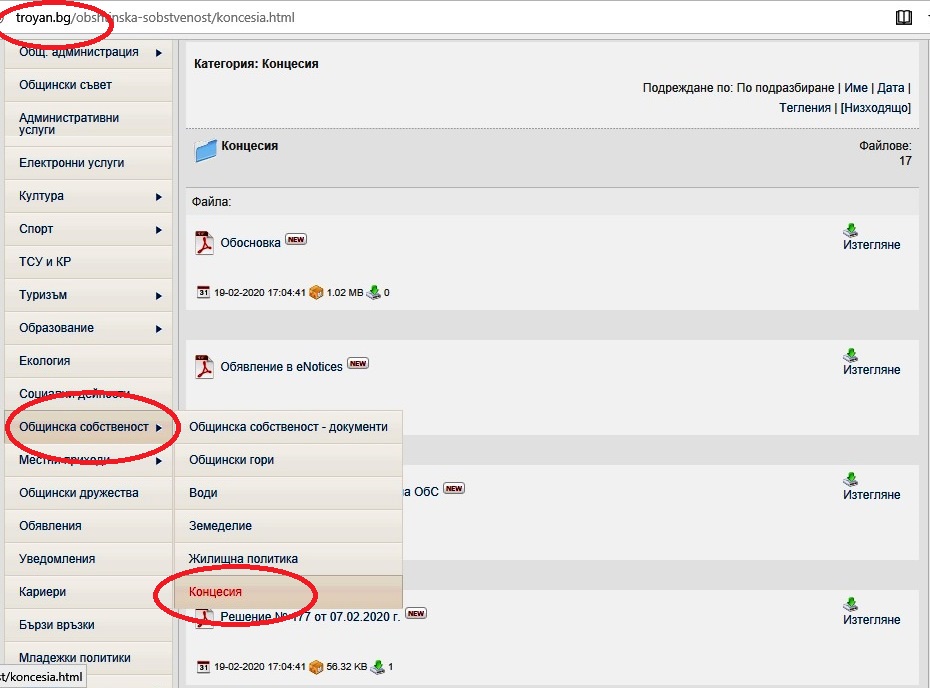Click Изтегляне for Обявление в eNotices
Screen dimensions: 930x688
(x=871, y=370)
